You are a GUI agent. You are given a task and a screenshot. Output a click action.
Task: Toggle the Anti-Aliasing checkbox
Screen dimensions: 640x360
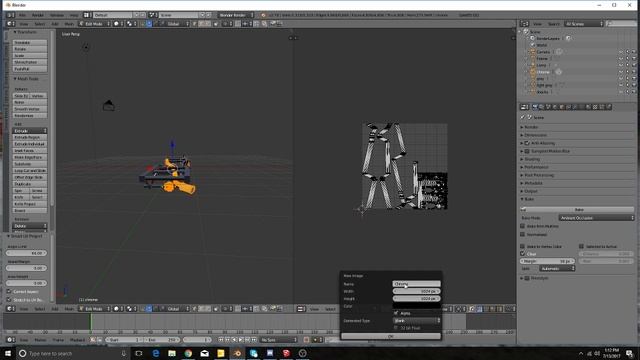(x=527, y=143)
